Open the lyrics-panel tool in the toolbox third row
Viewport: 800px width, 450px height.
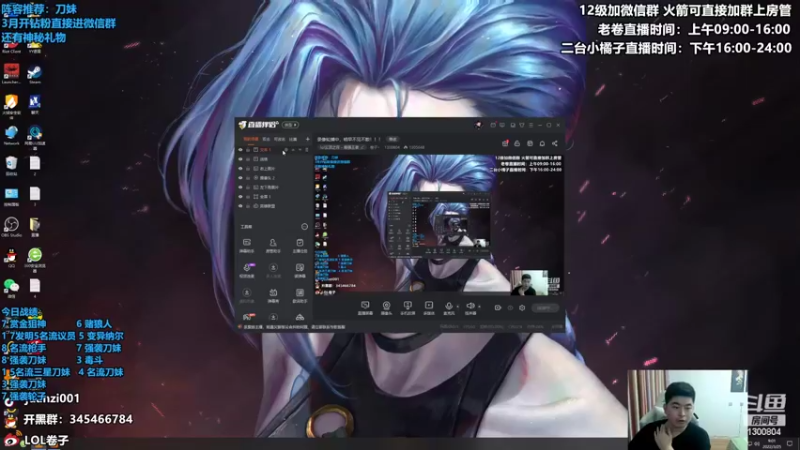(299, 295)
